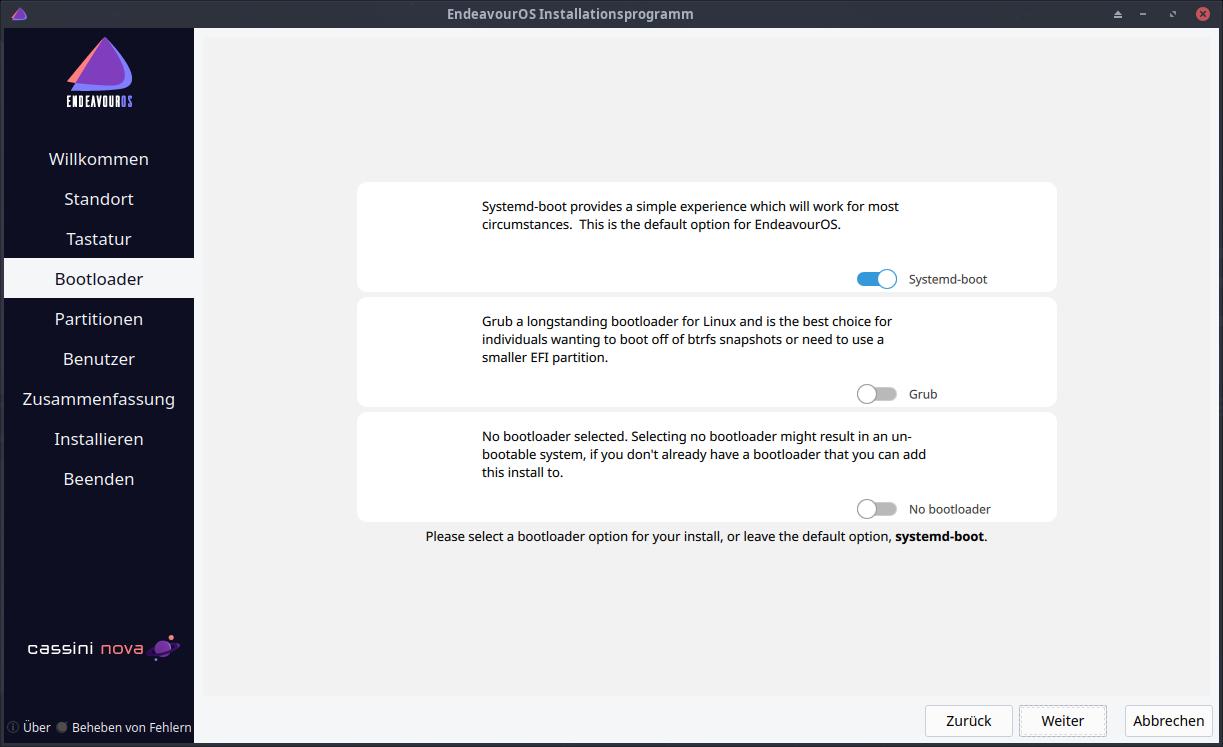Open the Willkommen page

99,158
